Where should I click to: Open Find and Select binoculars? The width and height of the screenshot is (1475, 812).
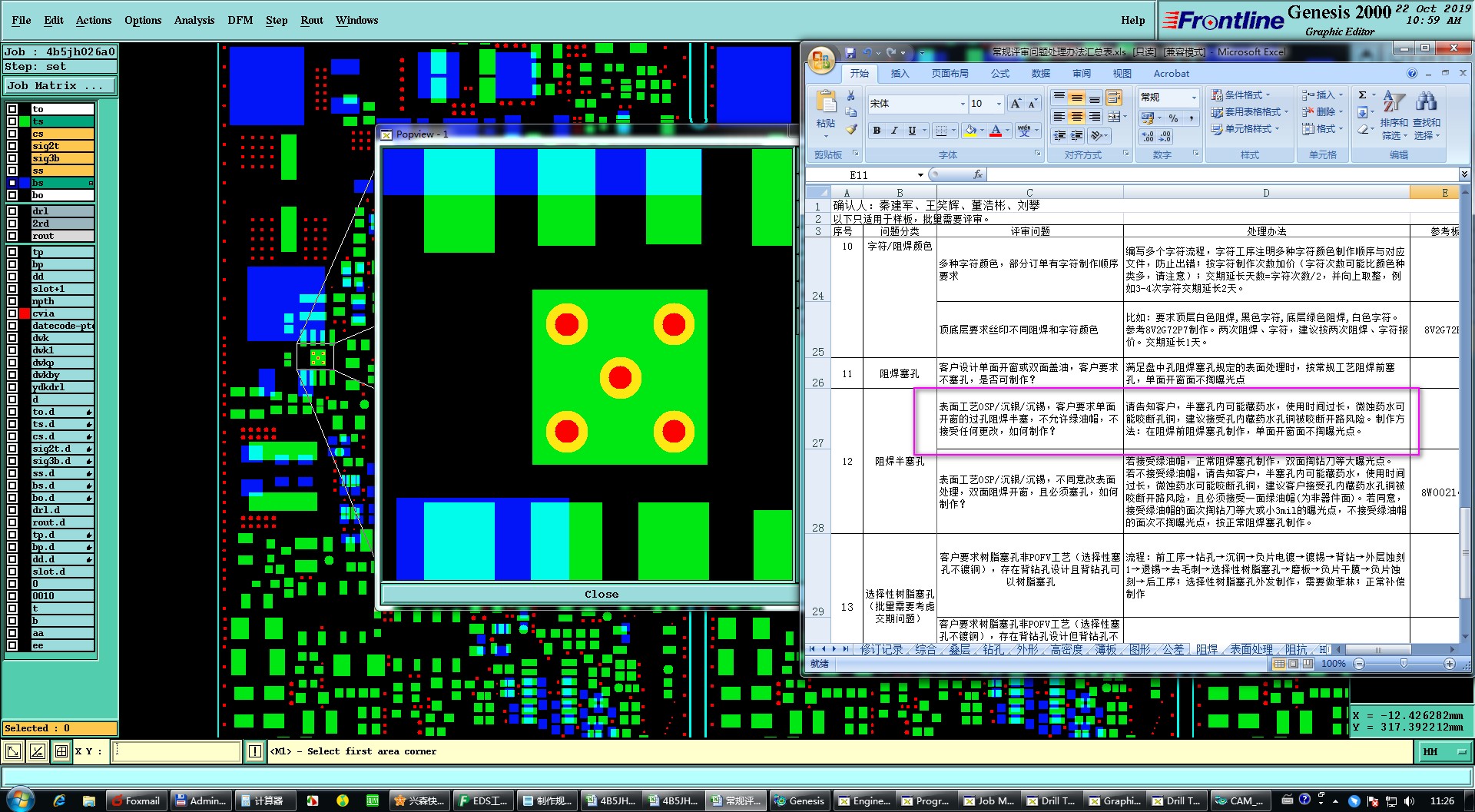pyautogui.click(x=1427, y=117)
